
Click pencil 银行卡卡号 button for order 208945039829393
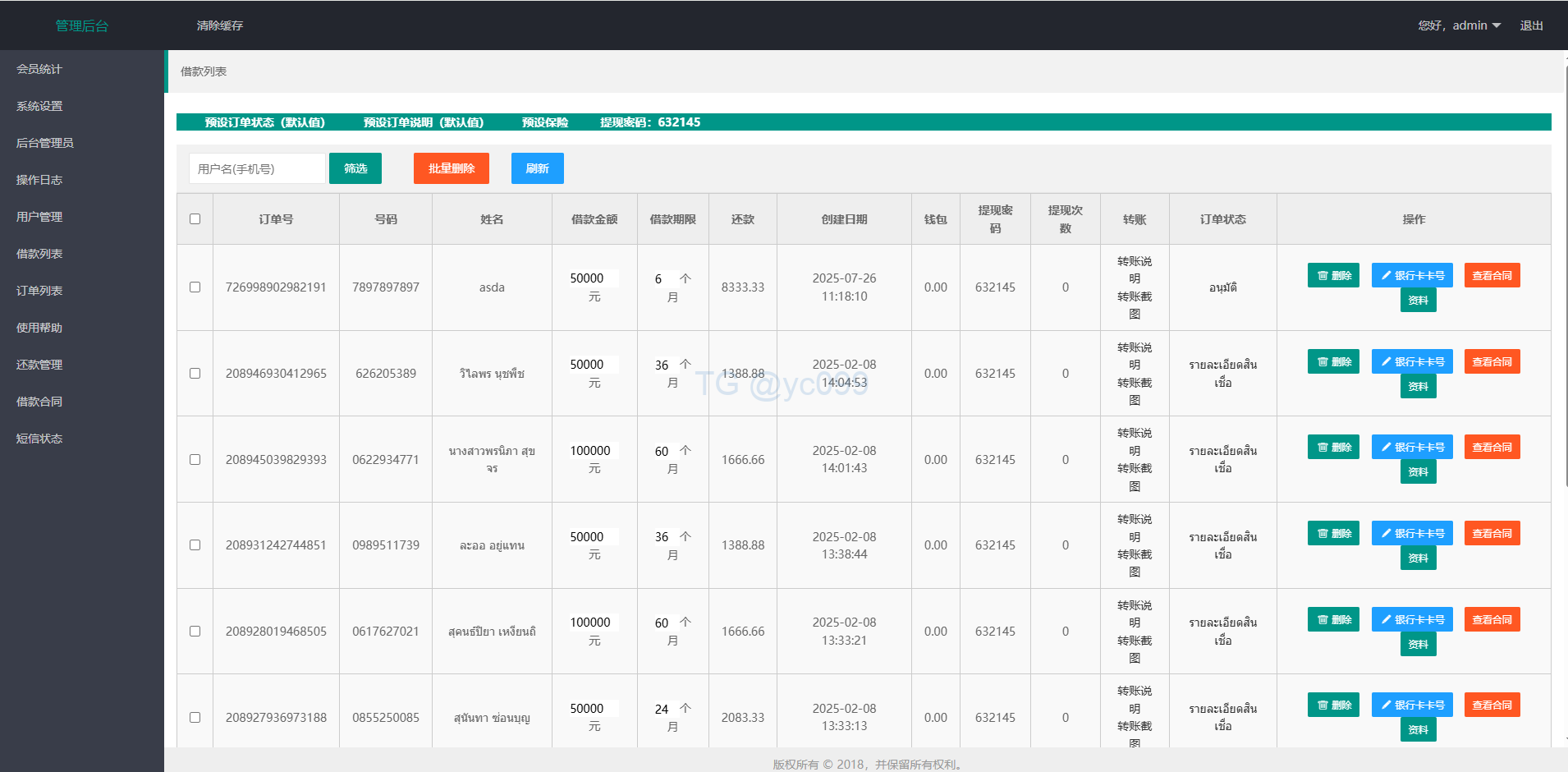1411,447
